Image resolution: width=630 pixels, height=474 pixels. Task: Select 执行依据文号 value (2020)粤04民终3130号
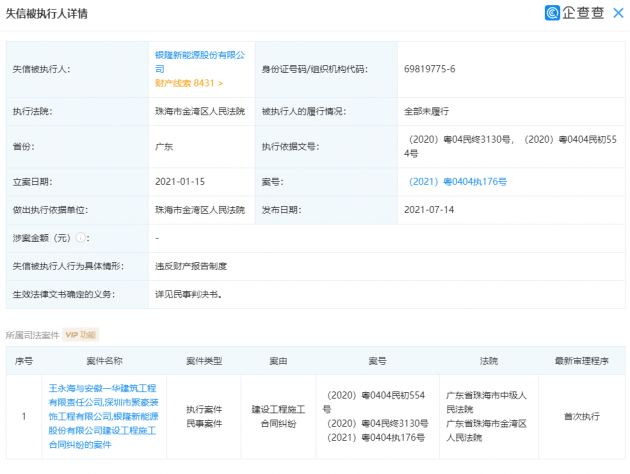pos(461,139)
